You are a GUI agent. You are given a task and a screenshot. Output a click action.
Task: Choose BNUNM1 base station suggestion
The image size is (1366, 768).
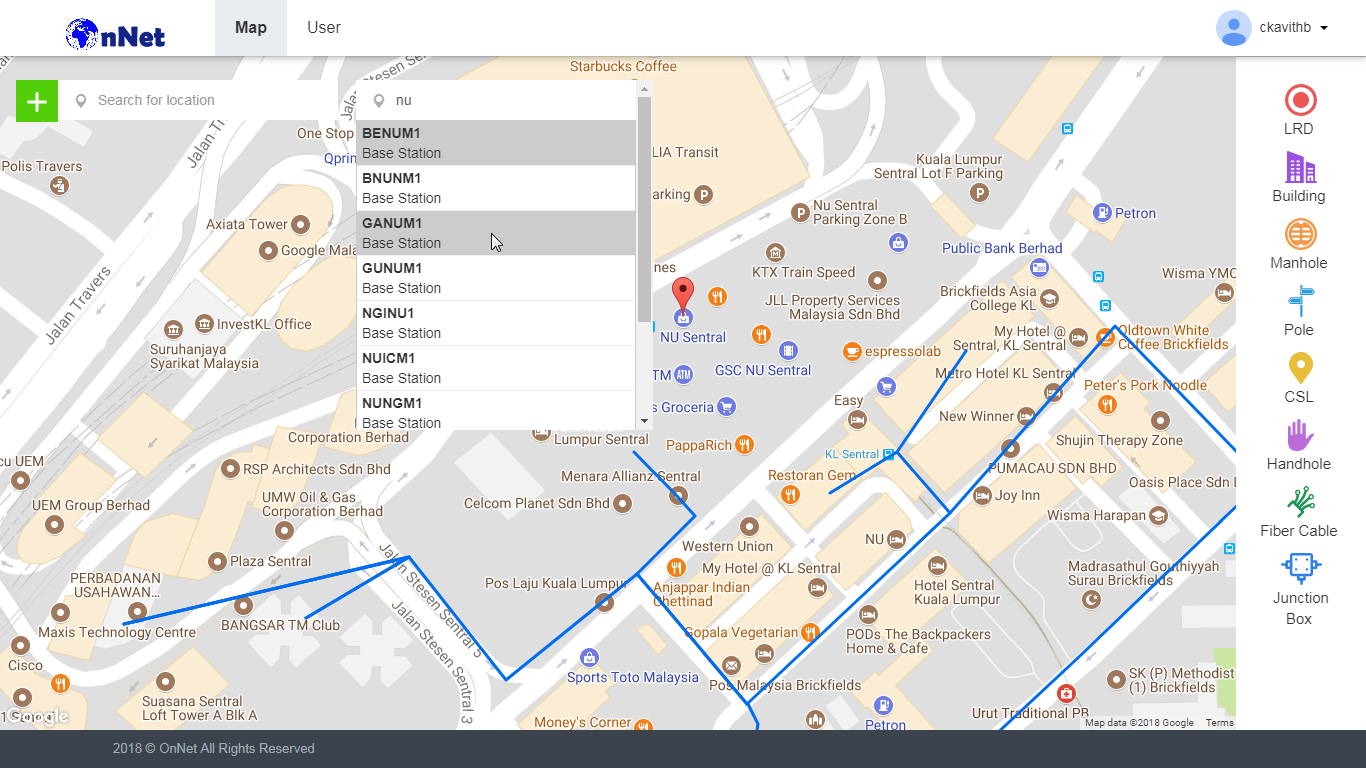496,188
